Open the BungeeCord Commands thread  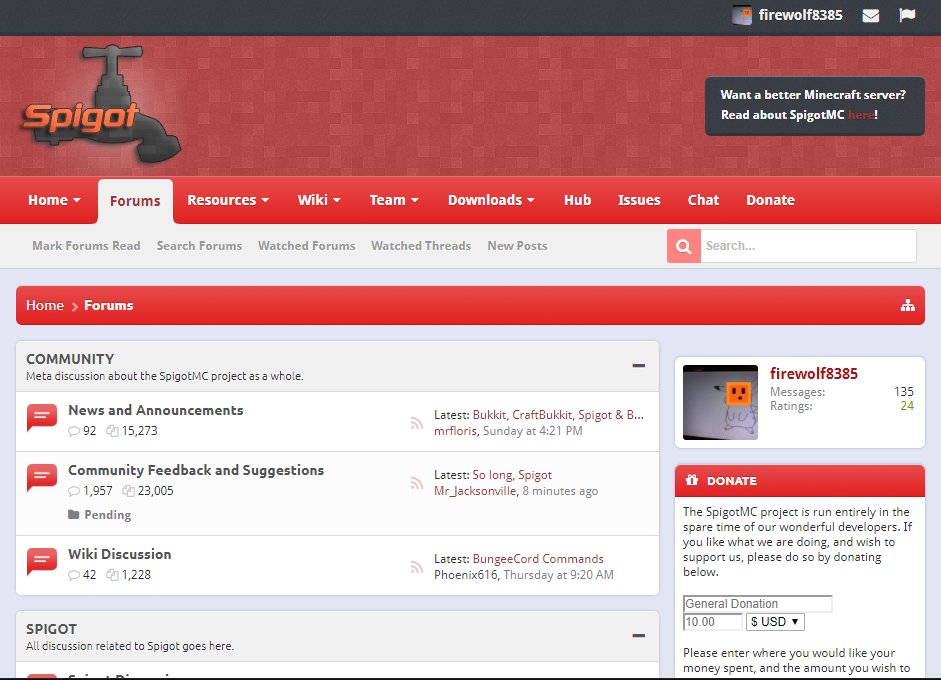(x=538, y=559)
